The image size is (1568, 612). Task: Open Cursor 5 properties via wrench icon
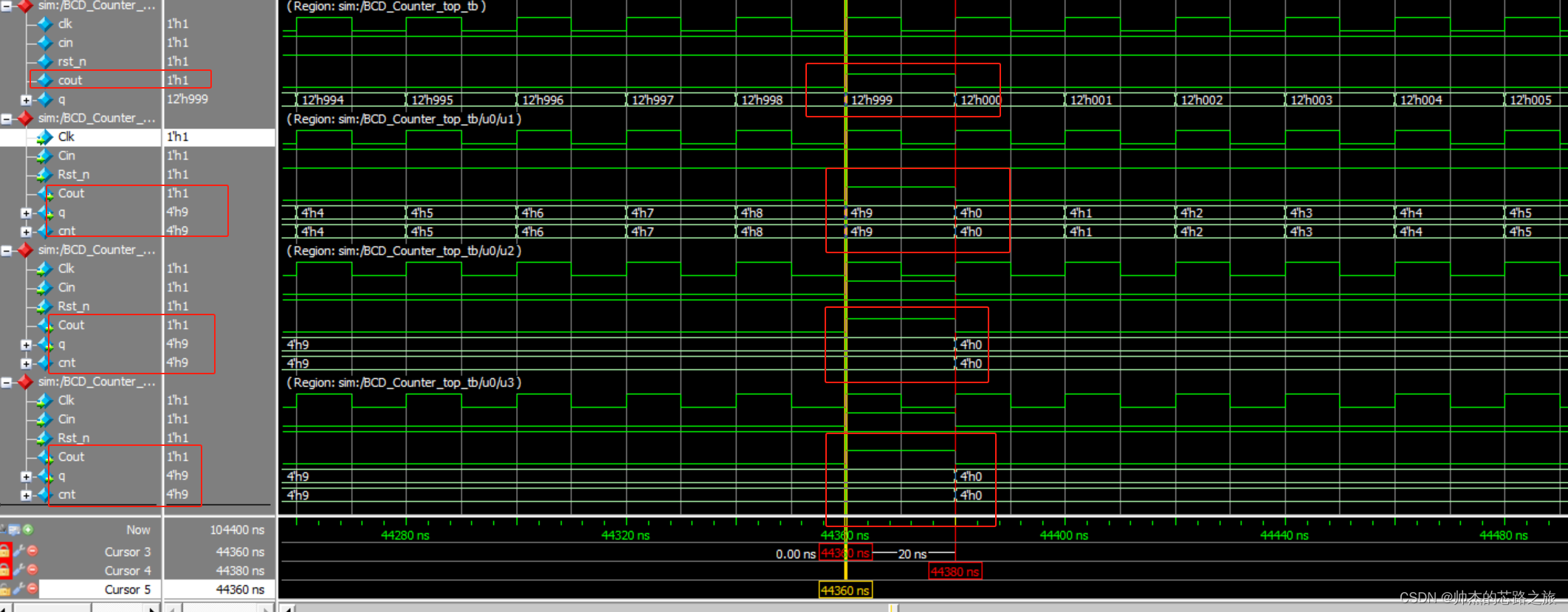19,589
